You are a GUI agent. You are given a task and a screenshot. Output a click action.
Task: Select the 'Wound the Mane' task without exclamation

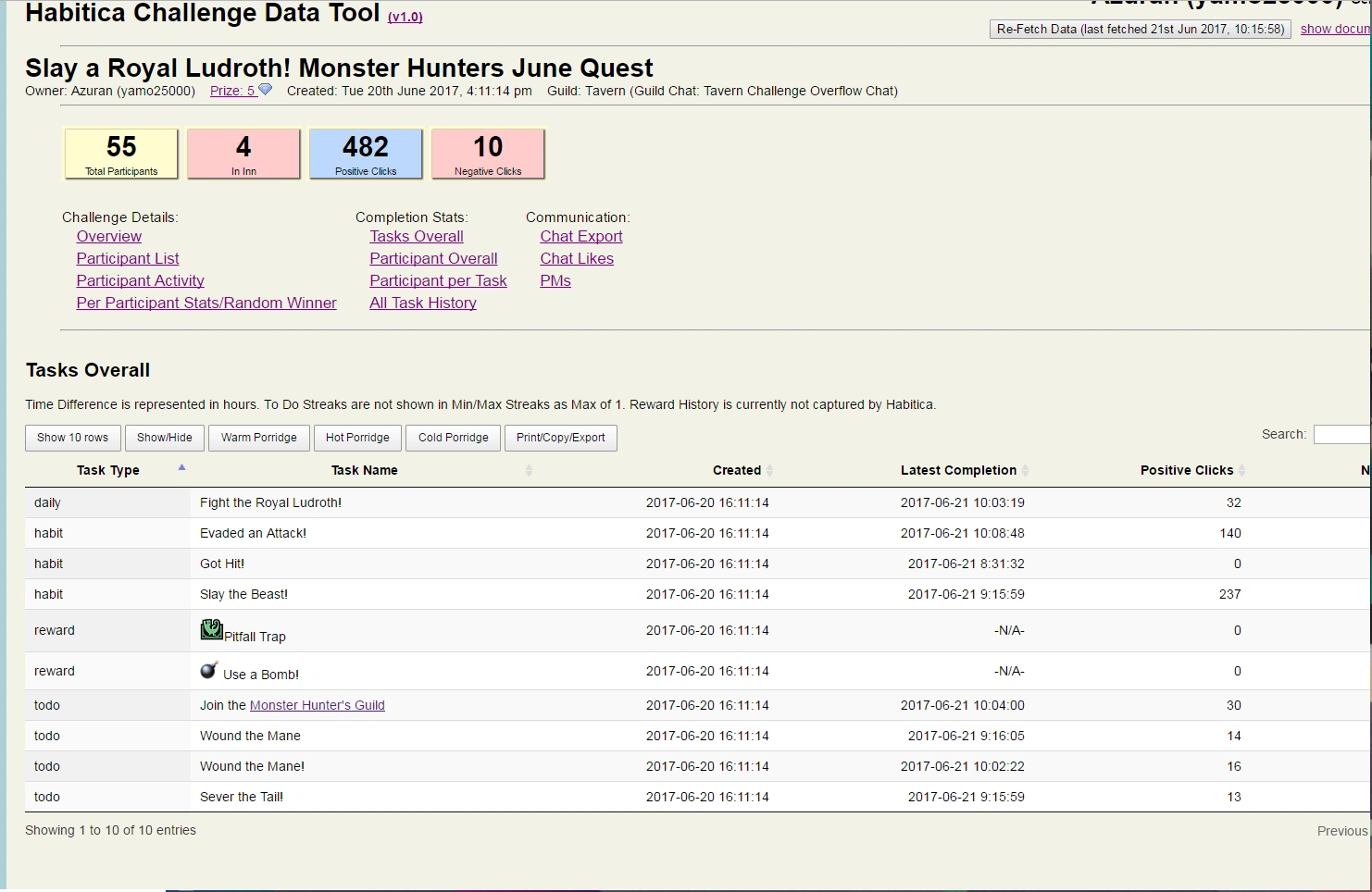(250, 736)
